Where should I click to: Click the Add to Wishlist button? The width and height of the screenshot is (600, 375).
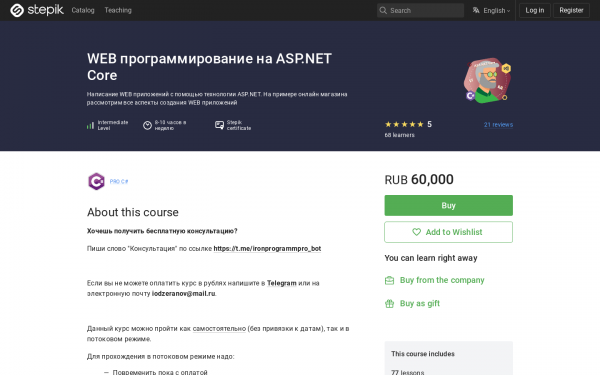click(x=448, y=232)
